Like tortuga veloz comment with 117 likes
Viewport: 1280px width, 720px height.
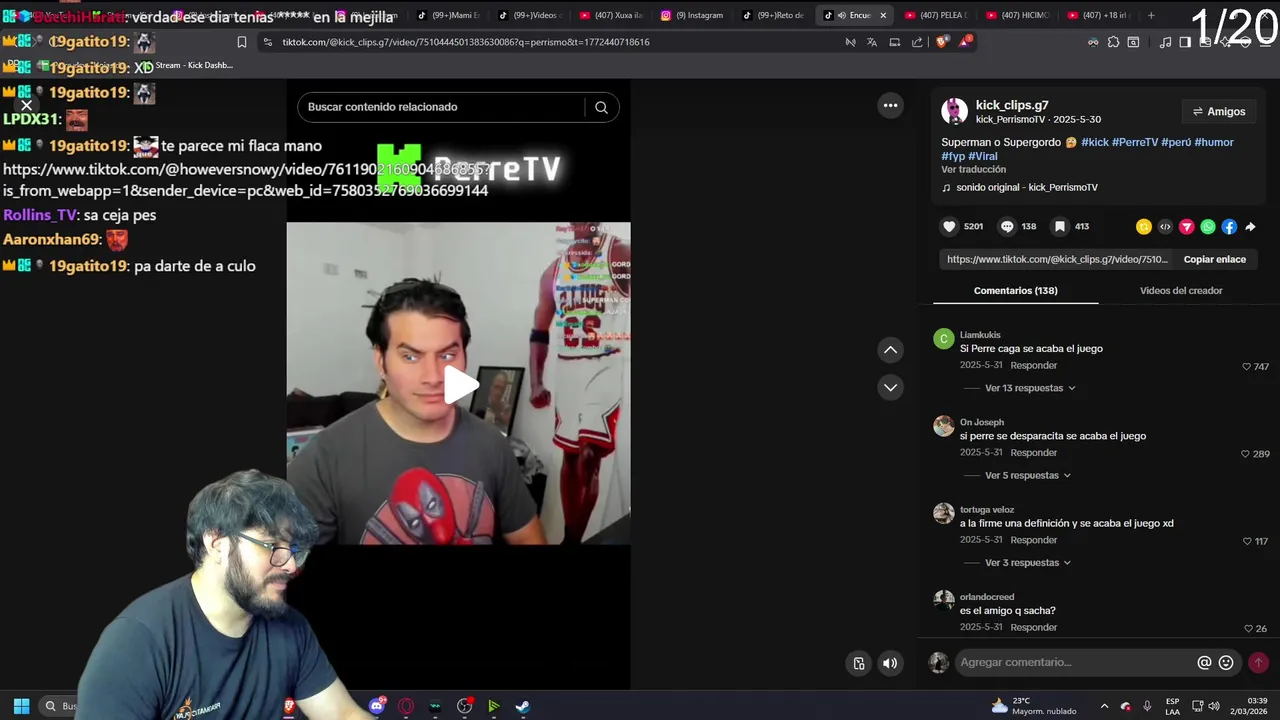coord(1246,541)
